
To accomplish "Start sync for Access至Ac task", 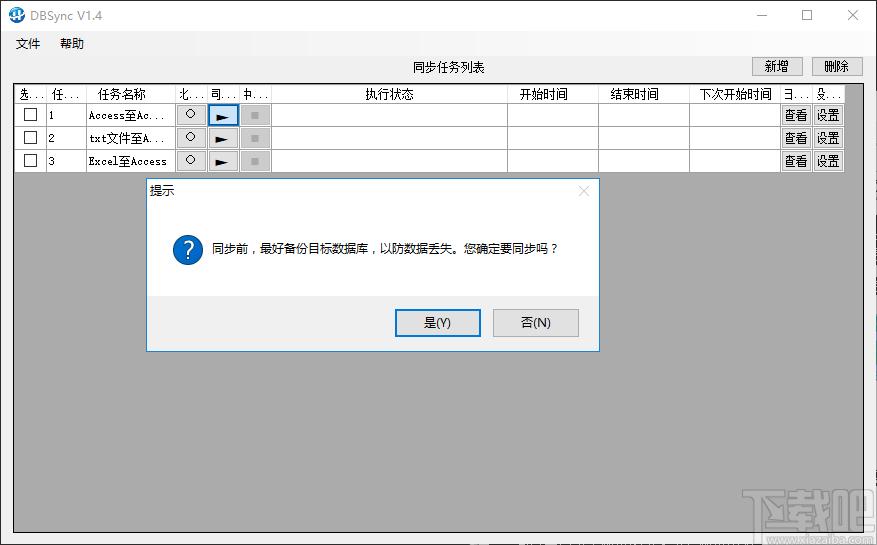I will point(223,115).
